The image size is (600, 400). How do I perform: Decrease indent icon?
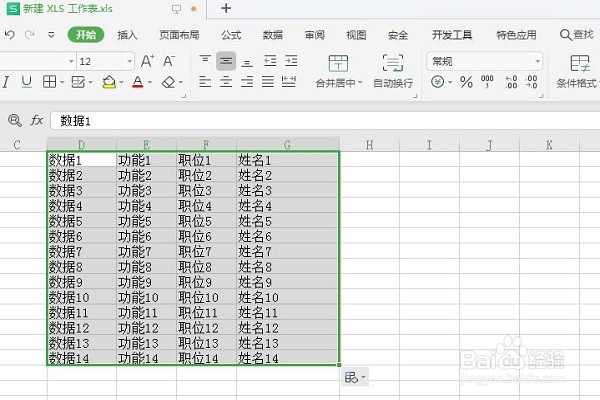[270, 61]
